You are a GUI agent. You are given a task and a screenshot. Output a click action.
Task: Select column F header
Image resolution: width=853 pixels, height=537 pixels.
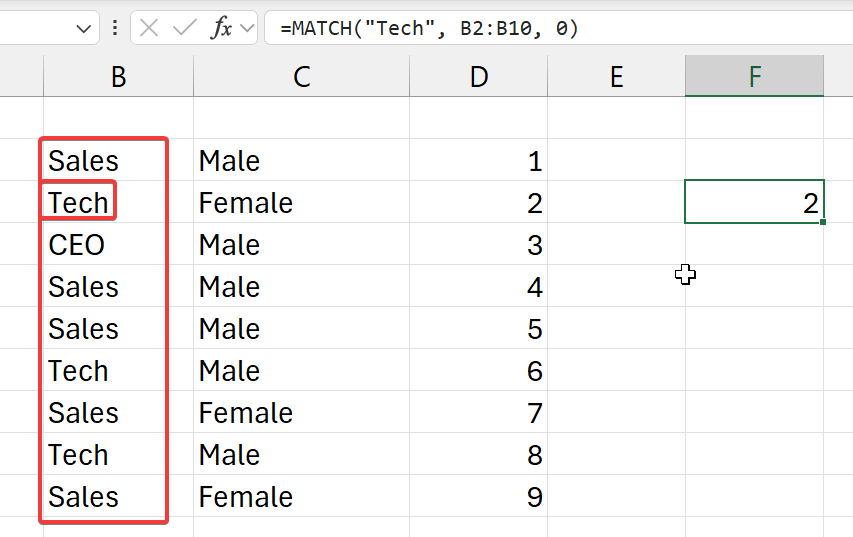(x=754, y=76)
